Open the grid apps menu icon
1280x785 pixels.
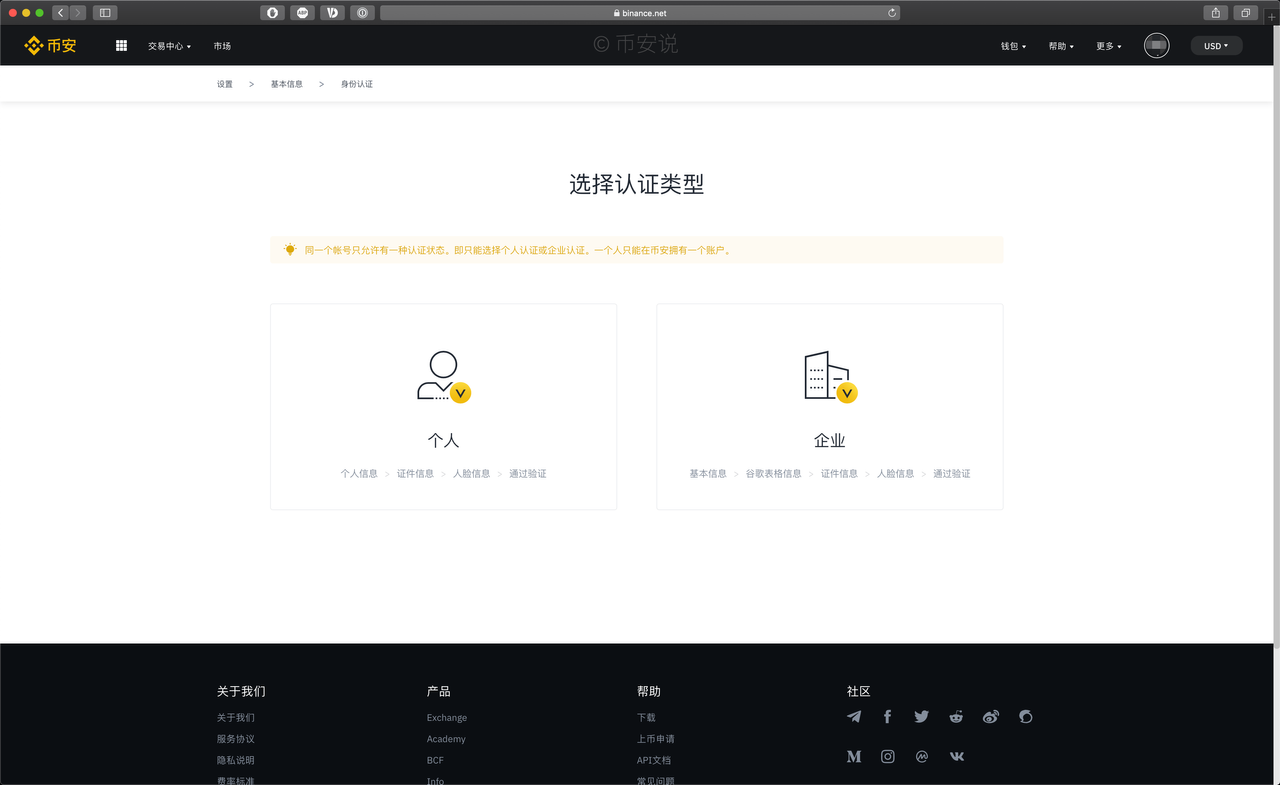(x=121, y=46)
